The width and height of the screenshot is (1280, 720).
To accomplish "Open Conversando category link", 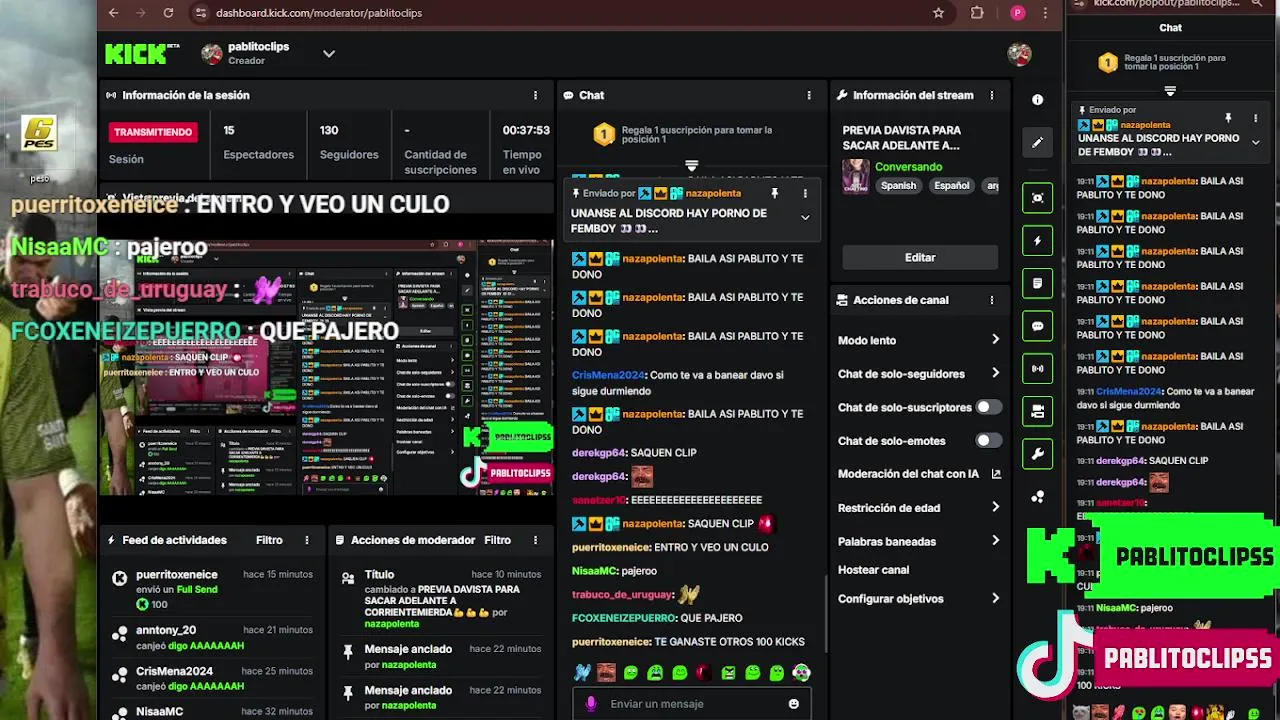I will point(908,167).
